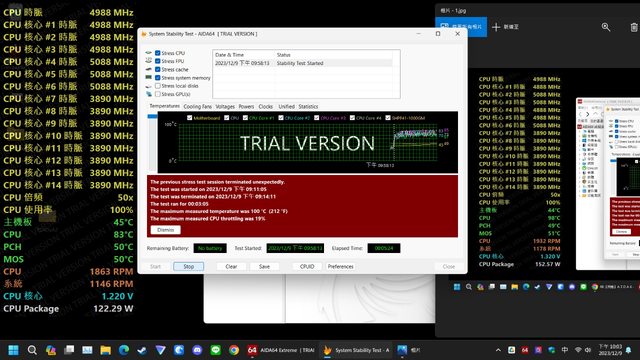Viewport: 640px width, 360px height.
Task: Click the zoom icon in Photos window
Action: (606, 27)
